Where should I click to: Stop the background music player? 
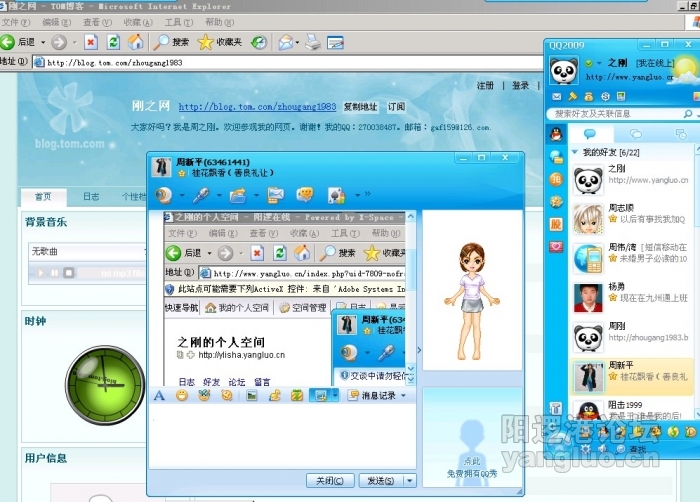pyautogui.click(x=69, y=272)
